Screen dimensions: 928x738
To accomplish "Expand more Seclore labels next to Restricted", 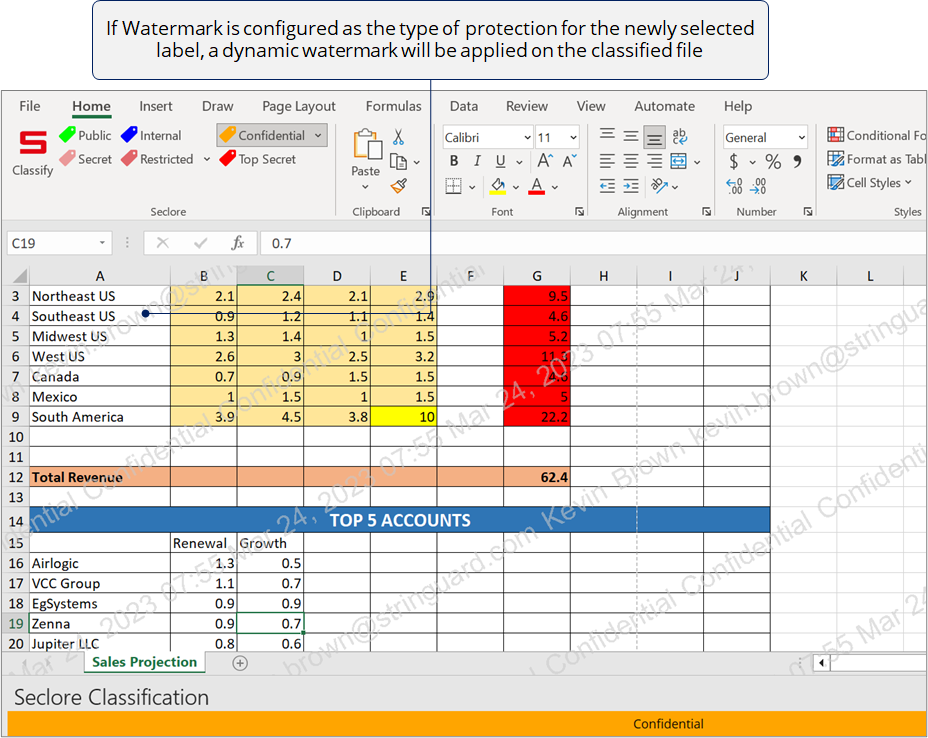I will click(x=207, y=159).
